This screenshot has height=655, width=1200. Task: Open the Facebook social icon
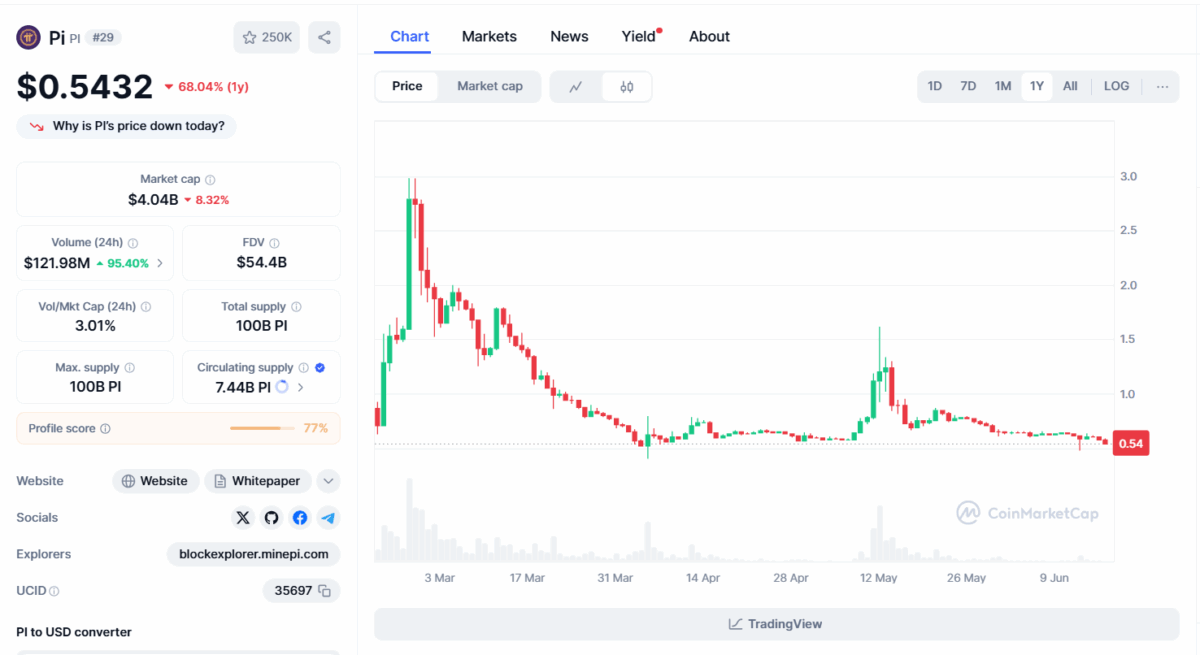pos(300,518)
